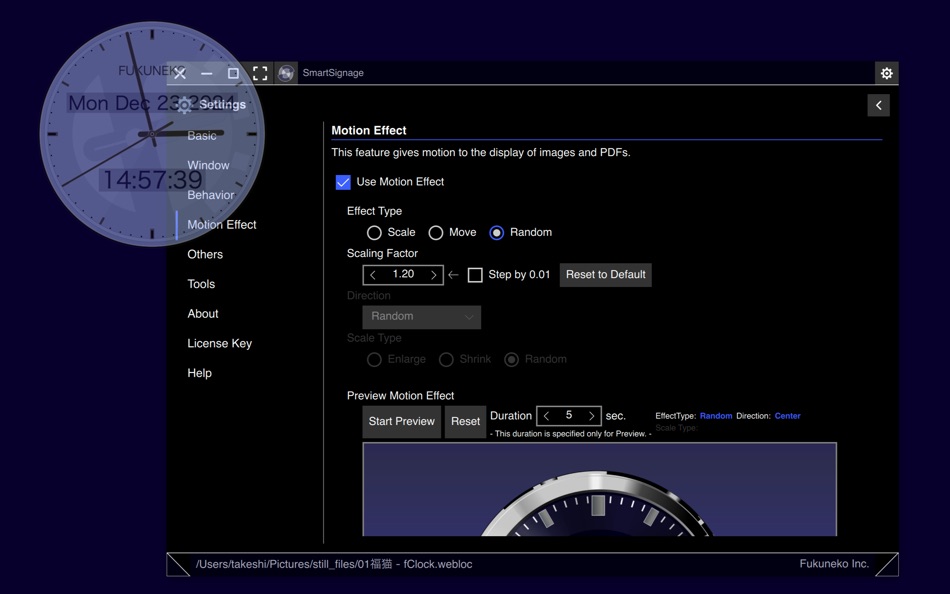This screenshot has width=950, height=594.
Task: Uncheck Use Motion Effect checkbox
Action: point(343,182)
